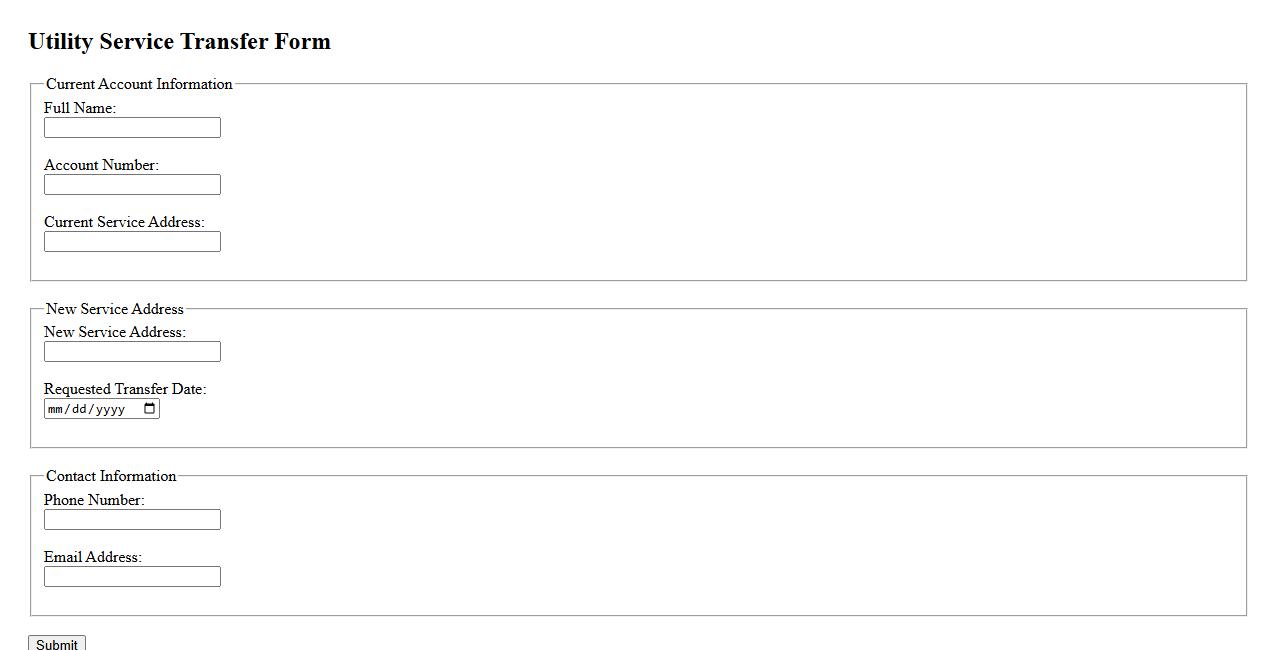Click into the New Service Address text box
The width and height of the screenshot is (1278, 650).
[132, 352]
